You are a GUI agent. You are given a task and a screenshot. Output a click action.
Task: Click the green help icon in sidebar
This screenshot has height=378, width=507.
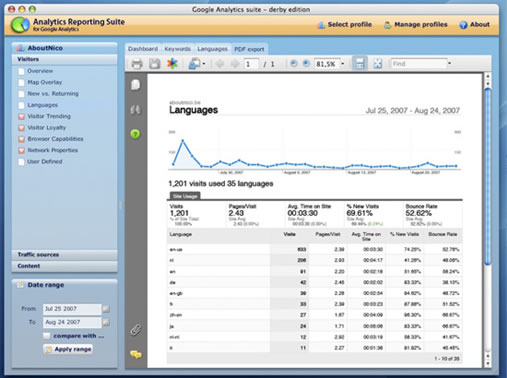(135, 134)
